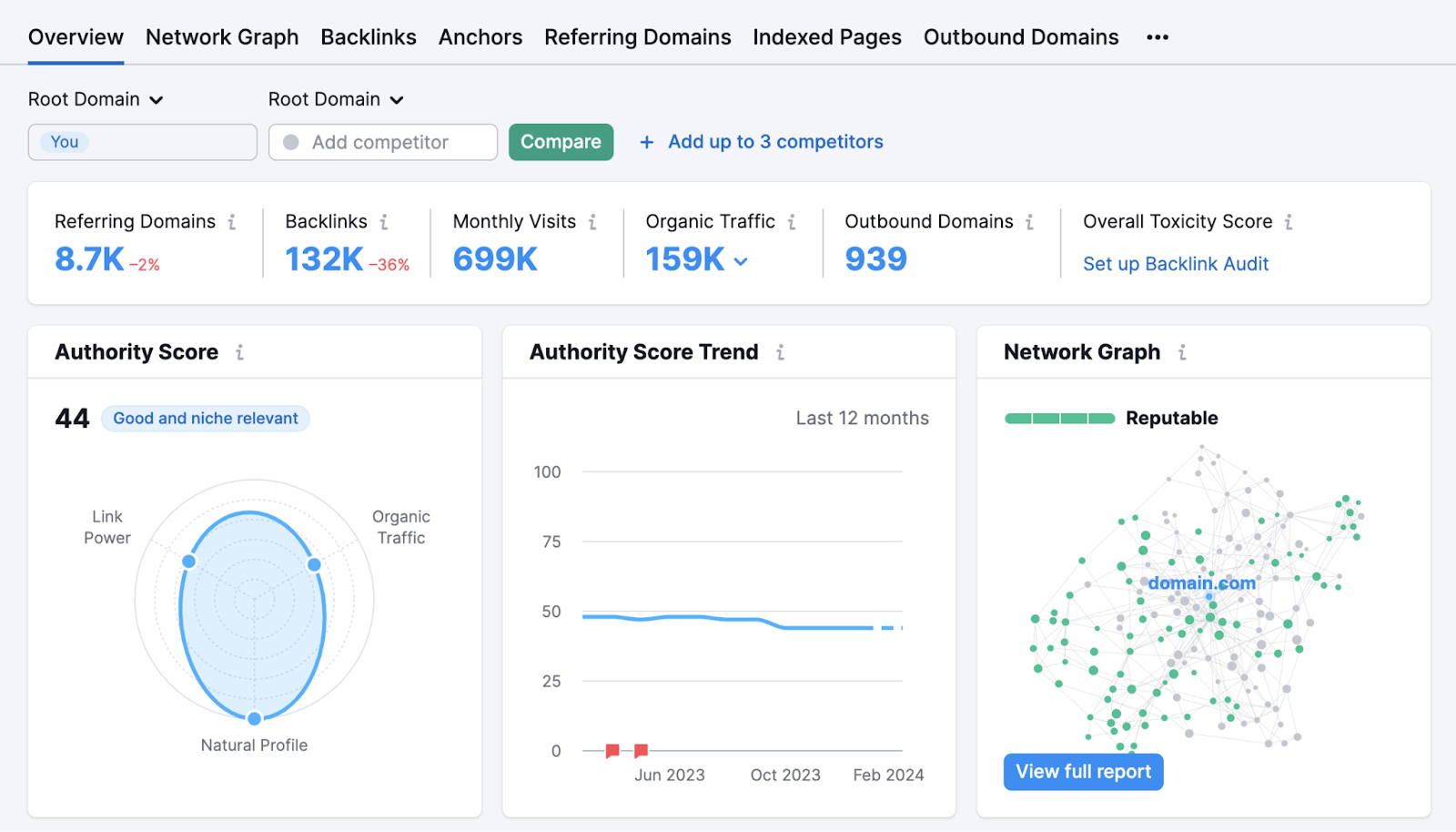Click the Outbound Domains info icon
The image size is (1456, 832).
click(1029, 221)
